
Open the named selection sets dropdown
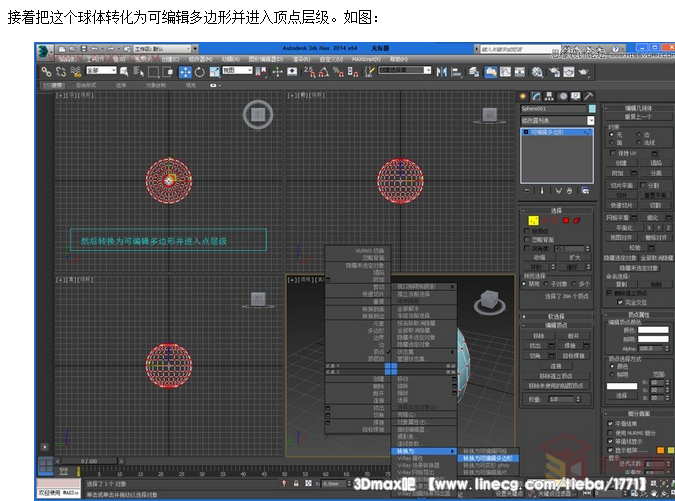[x=404, y=70]
